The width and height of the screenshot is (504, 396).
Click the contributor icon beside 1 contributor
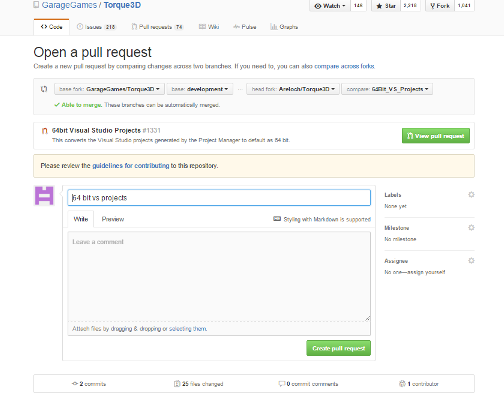[x=402, y=384]
